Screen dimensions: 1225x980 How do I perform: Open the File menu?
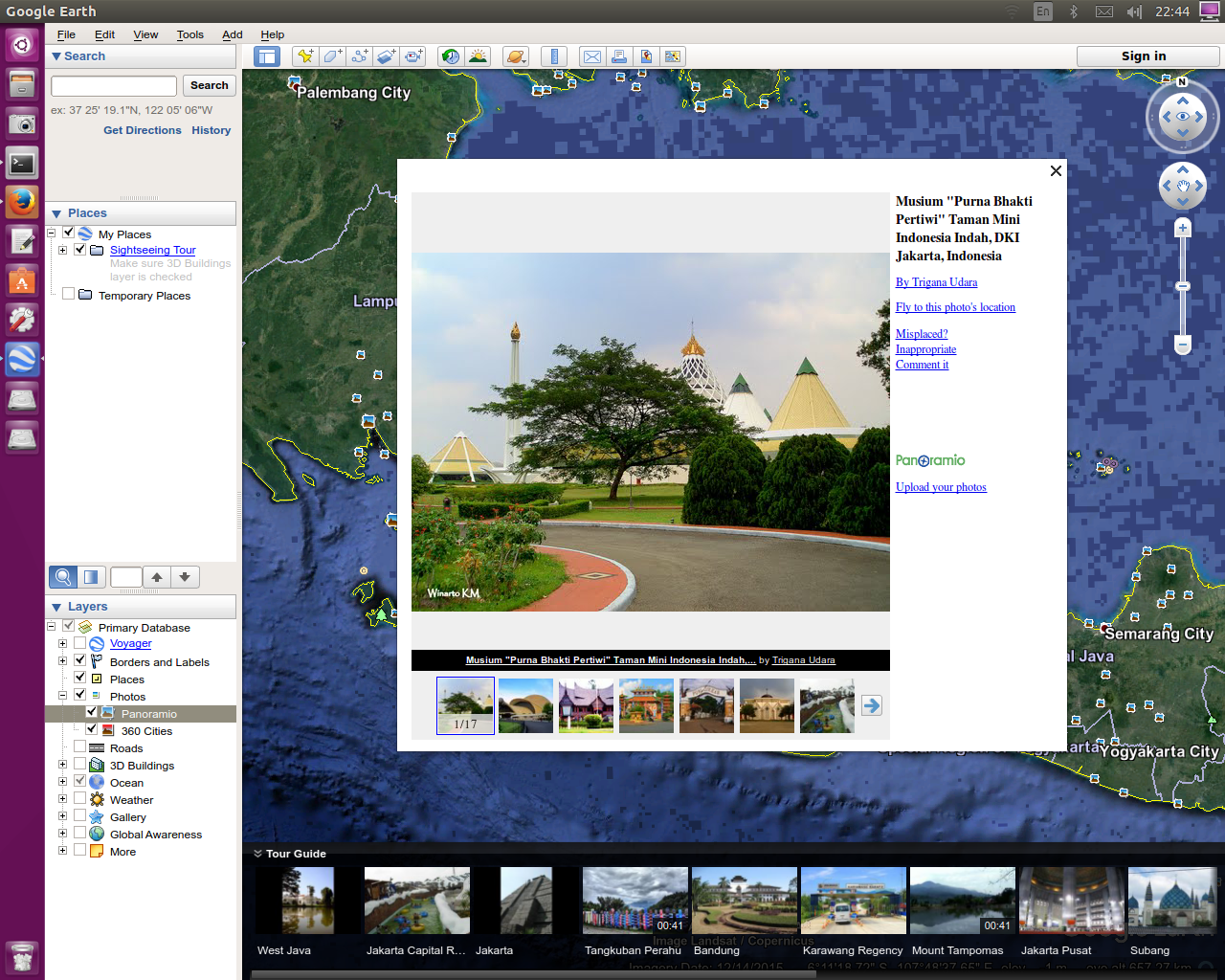click(x=66, y=34)
